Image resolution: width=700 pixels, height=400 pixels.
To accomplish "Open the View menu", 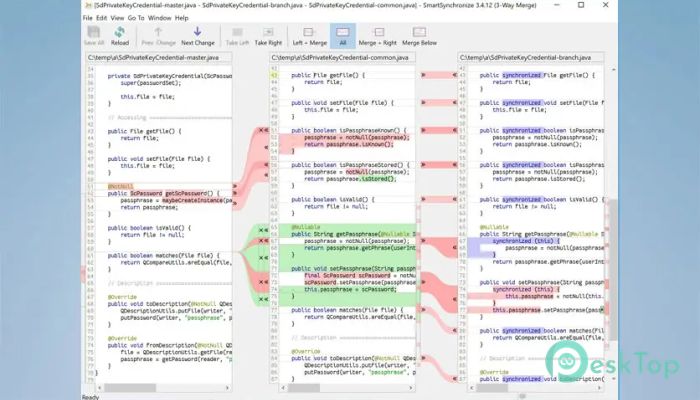I will [117, 18].
